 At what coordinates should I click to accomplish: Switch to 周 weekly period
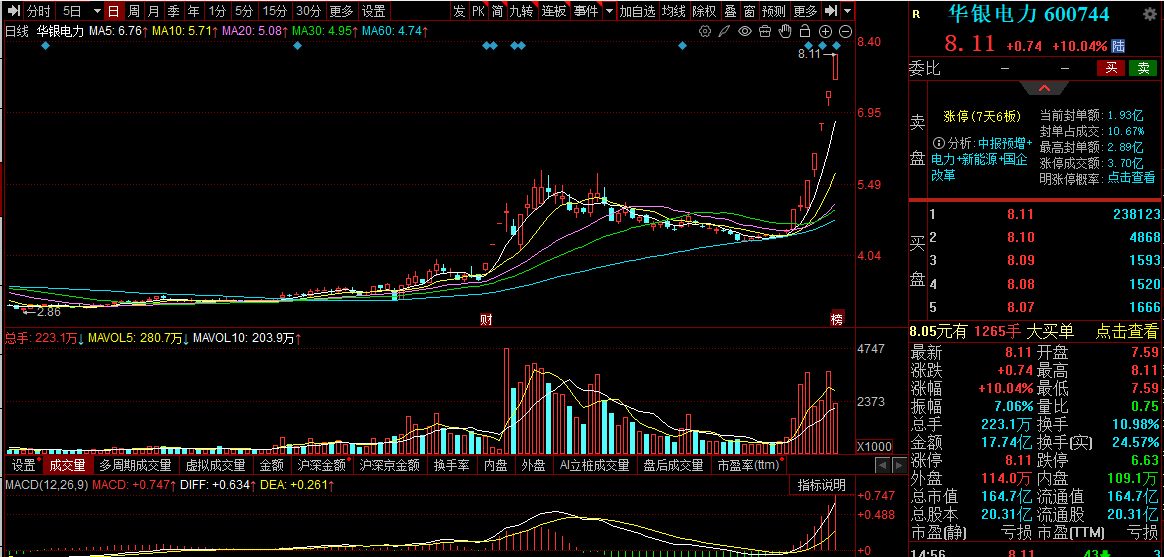click(133, 11)
